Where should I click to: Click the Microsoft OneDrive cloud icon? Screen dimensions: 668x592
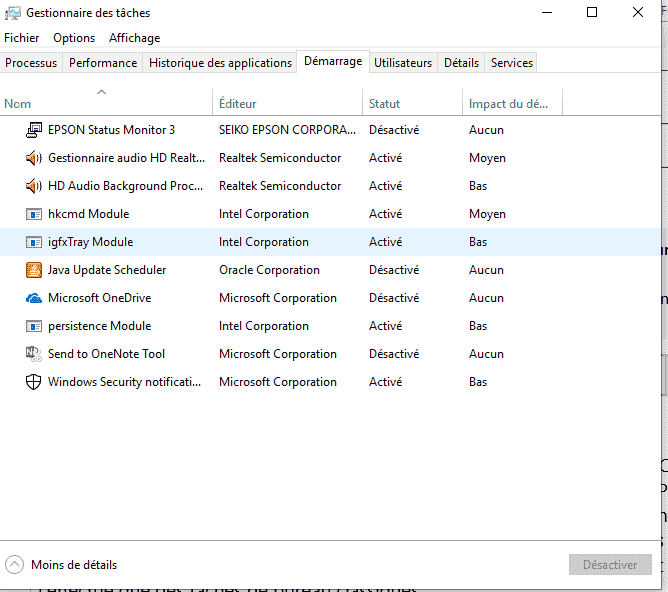point(34,298)
